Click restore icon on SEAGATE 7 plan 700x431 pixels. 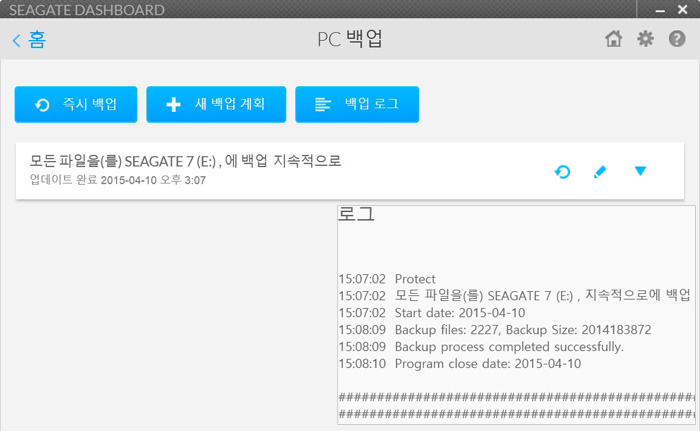click(x=562, y=172)
